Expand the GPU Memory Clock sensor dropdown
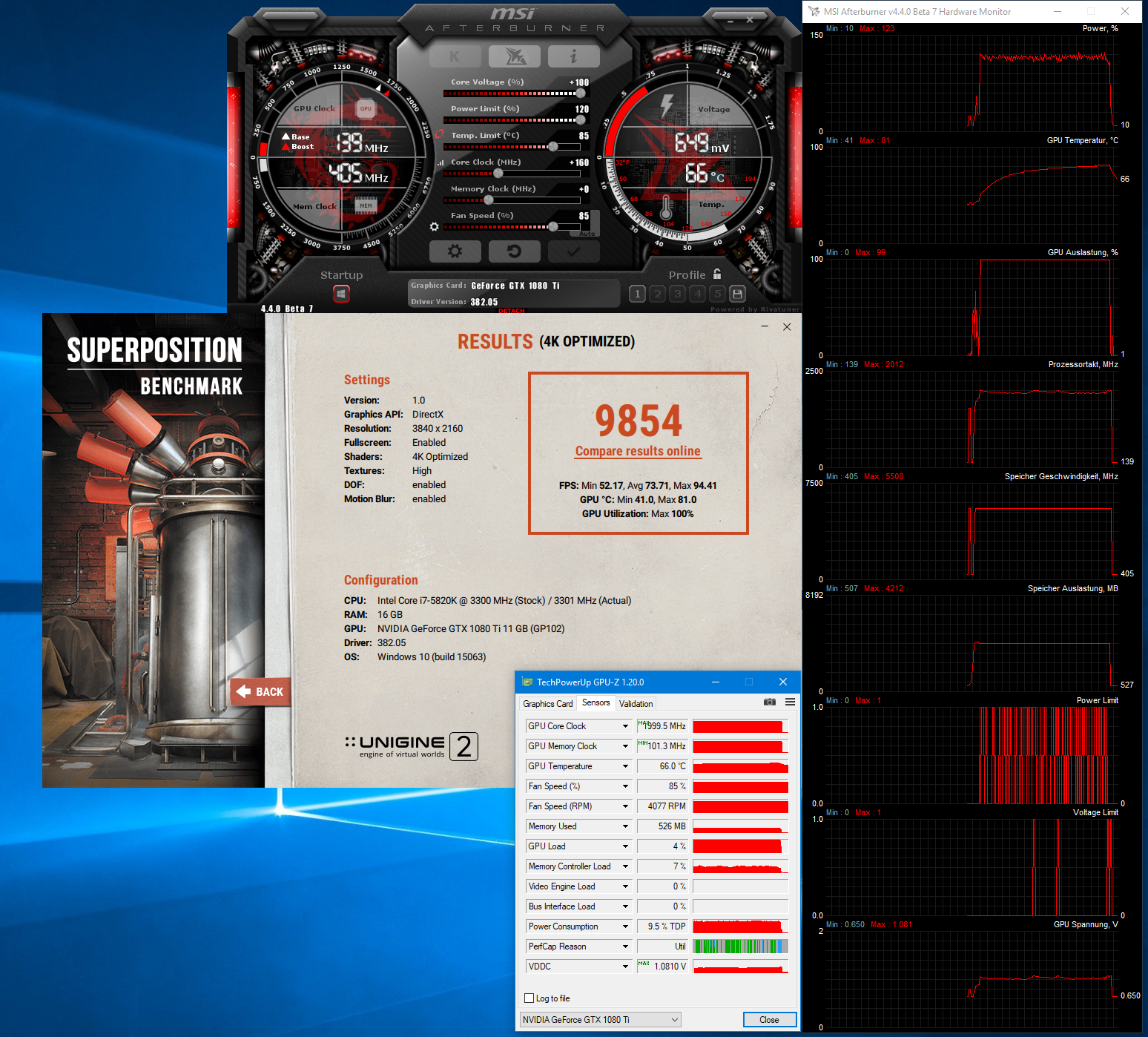Screen dimensions: 1148x1037 625,746
